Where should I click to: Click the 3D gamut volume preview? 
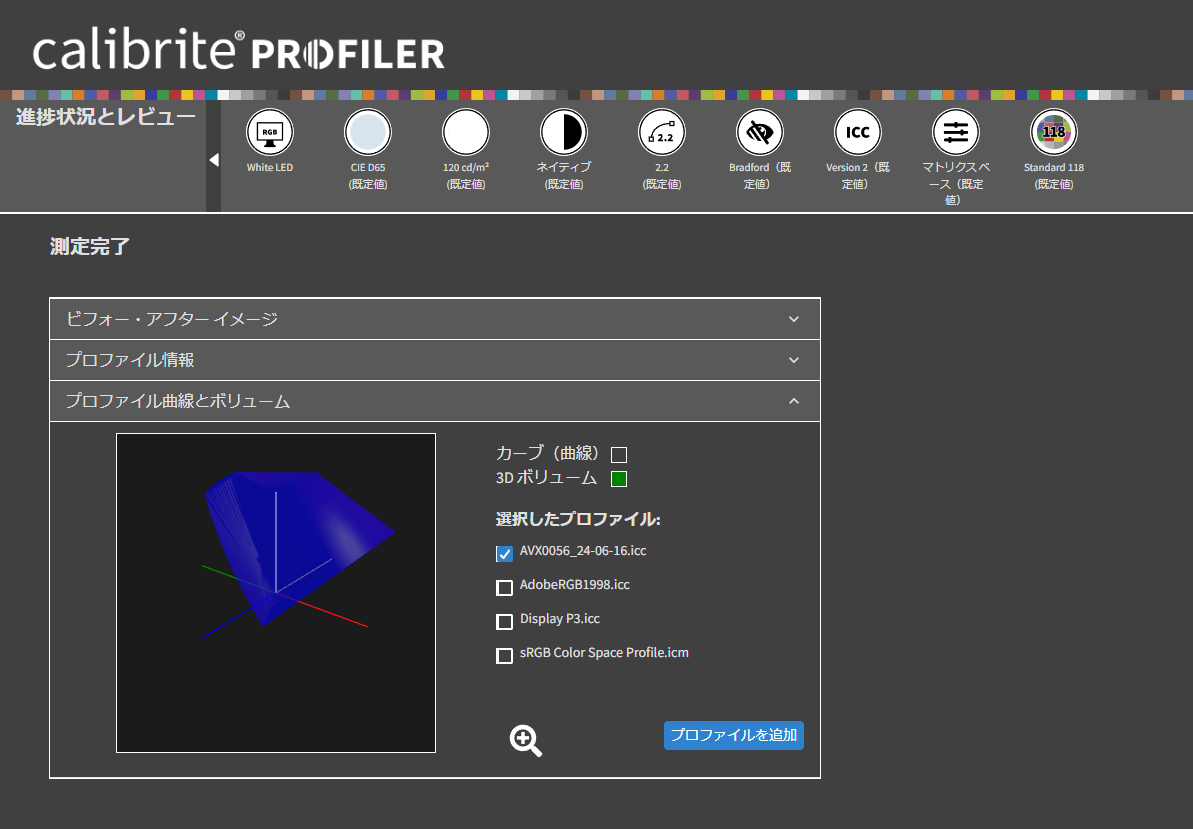276,592
